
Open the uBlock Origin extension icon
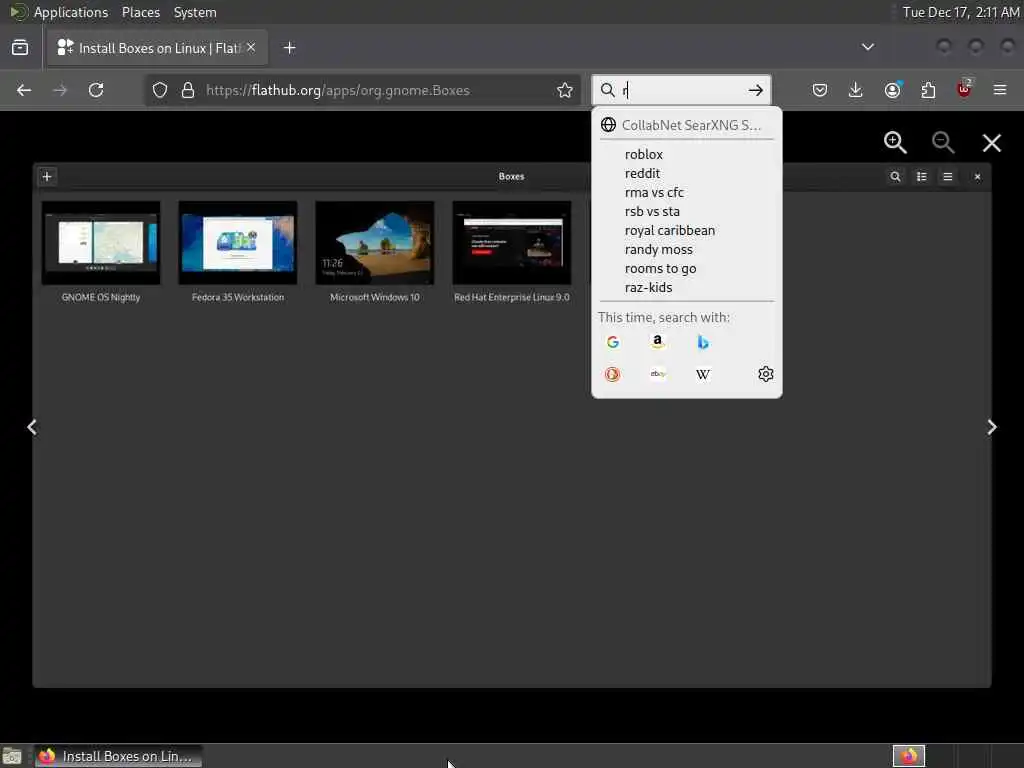tap(964, 90)
